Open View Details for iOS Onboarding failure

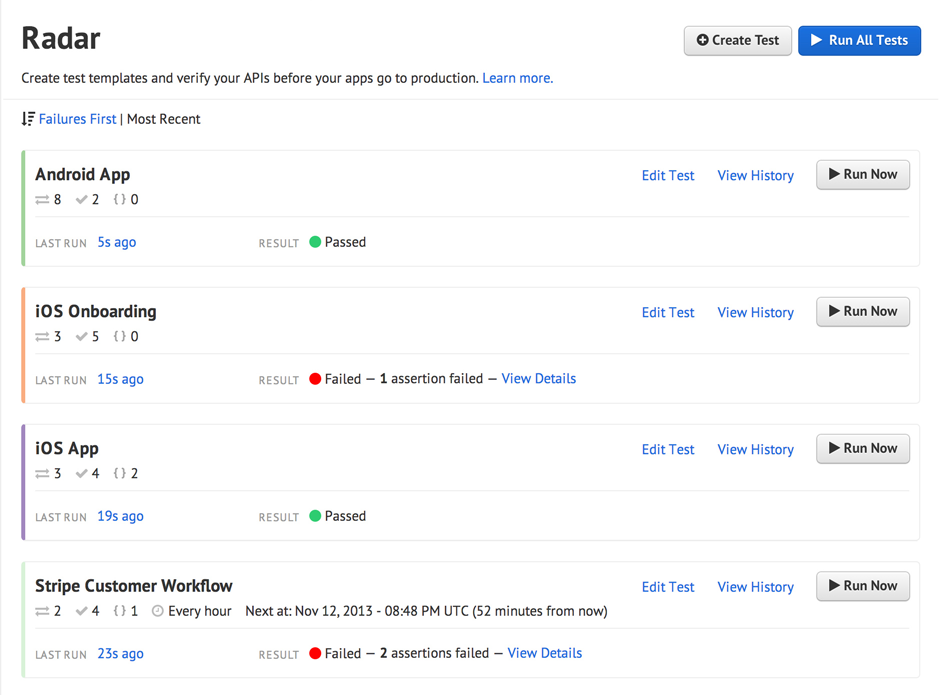click(x=538, y=379)
